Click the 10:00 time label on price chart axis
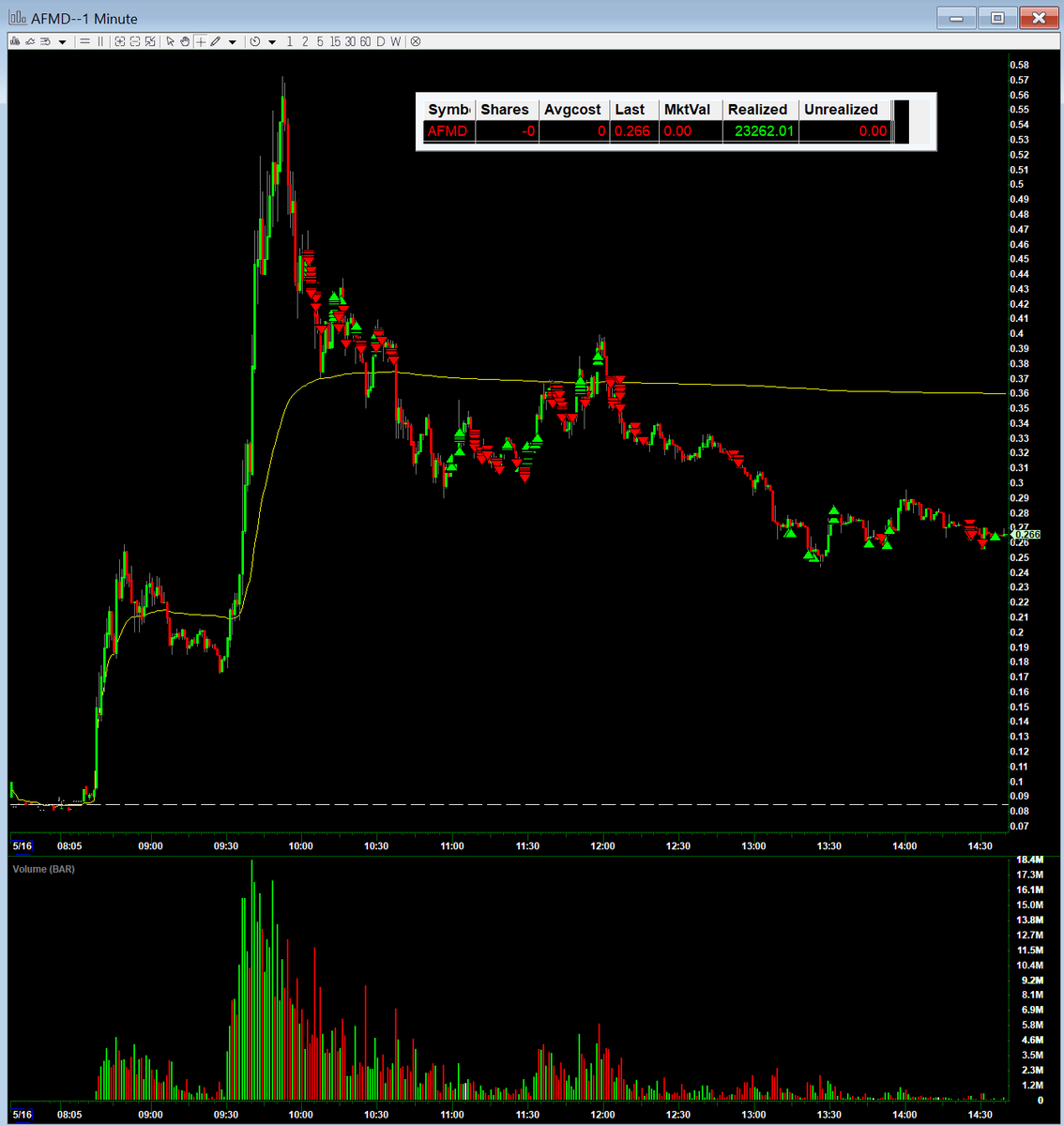 tap(300, 846)
